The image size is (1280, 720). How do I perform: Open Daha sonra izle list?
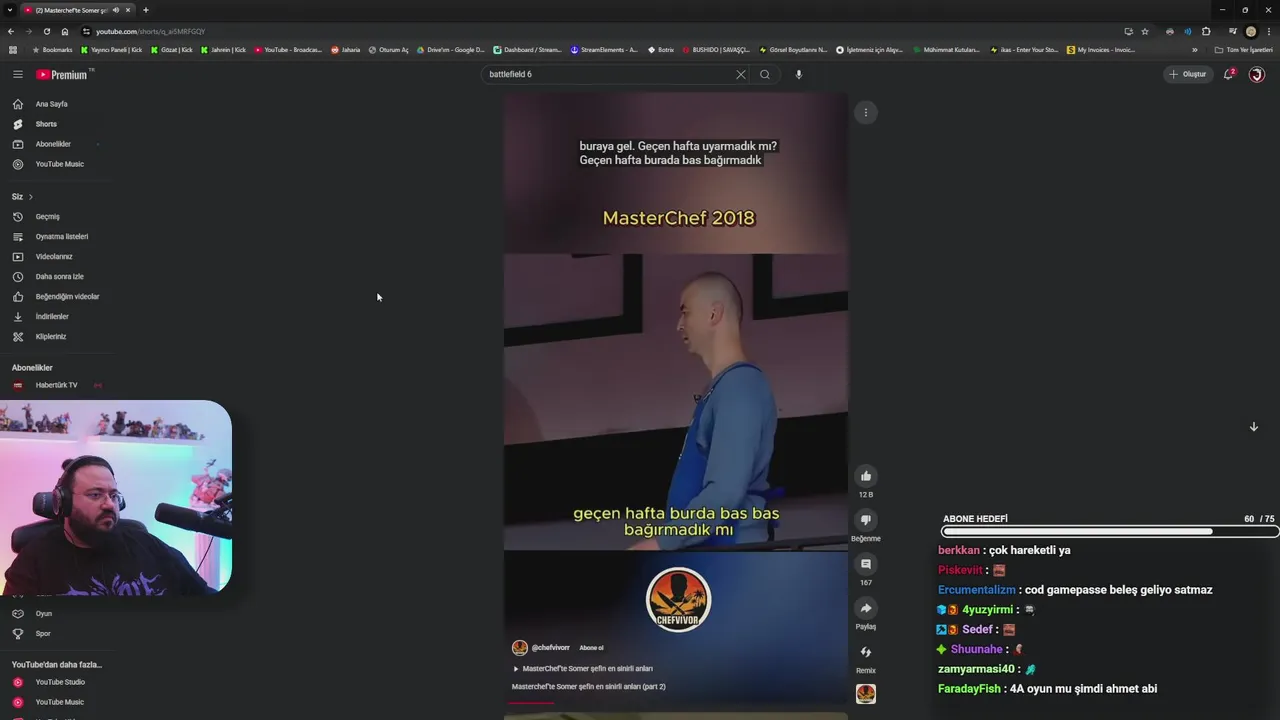click(59, 277)
